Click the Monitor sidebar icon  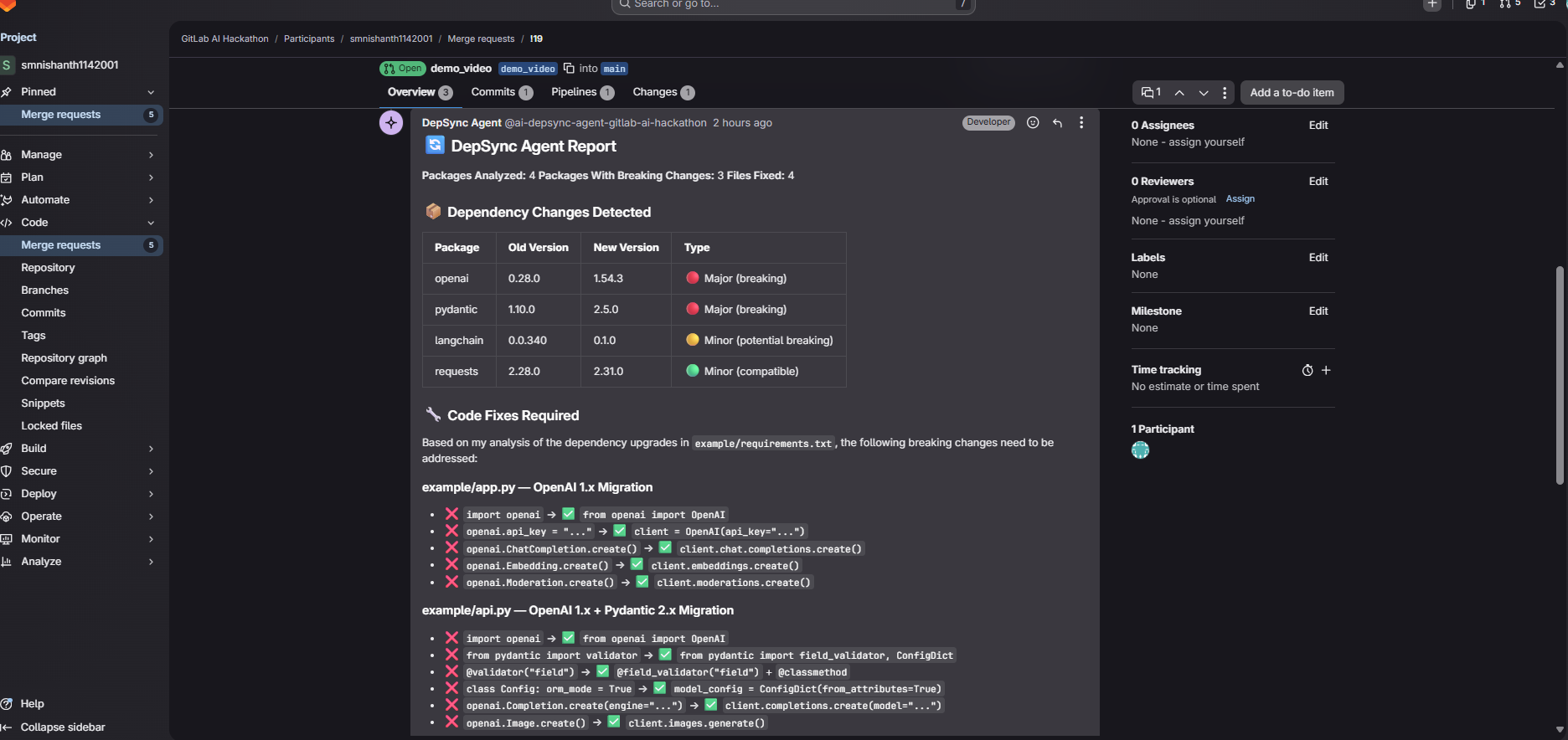6,539
